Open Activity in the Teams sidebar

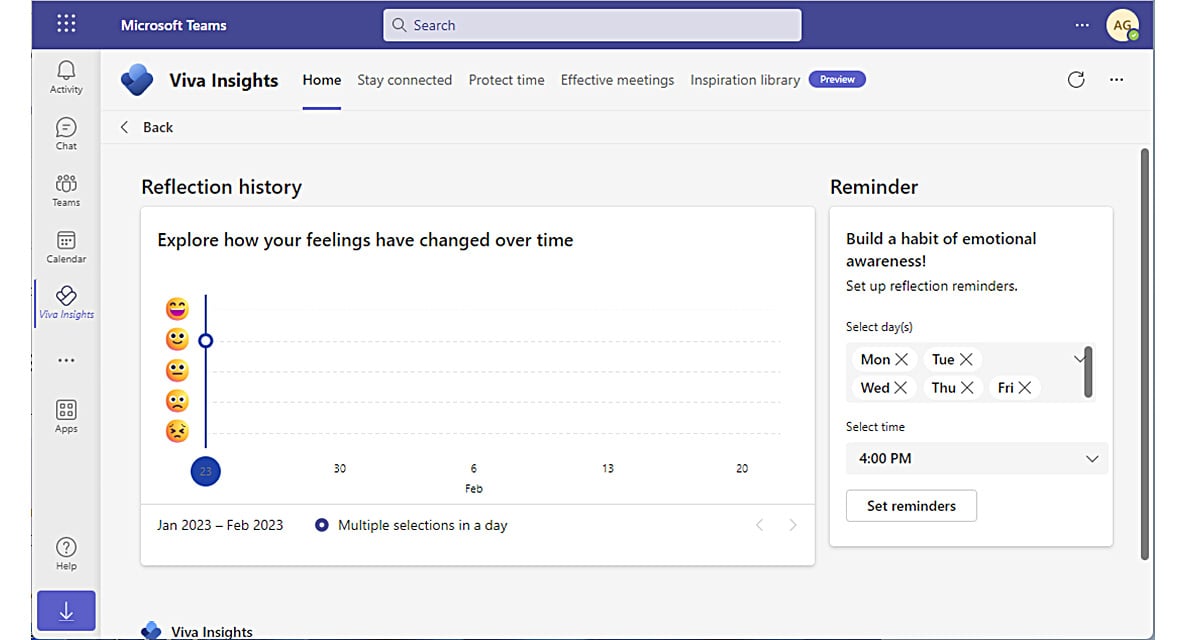pyautogui.click(x=67, y=77)
